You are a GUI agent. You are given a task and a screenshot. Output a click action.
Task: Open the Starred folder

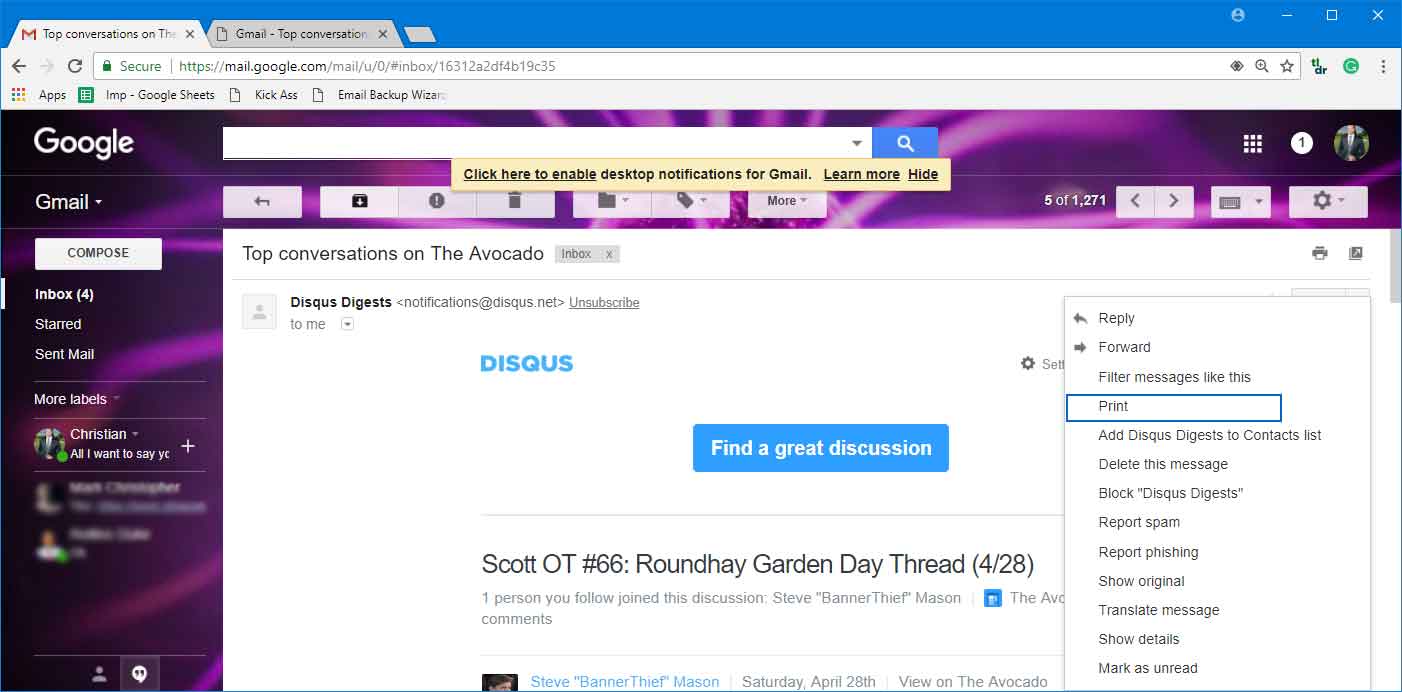click(58, 324)
